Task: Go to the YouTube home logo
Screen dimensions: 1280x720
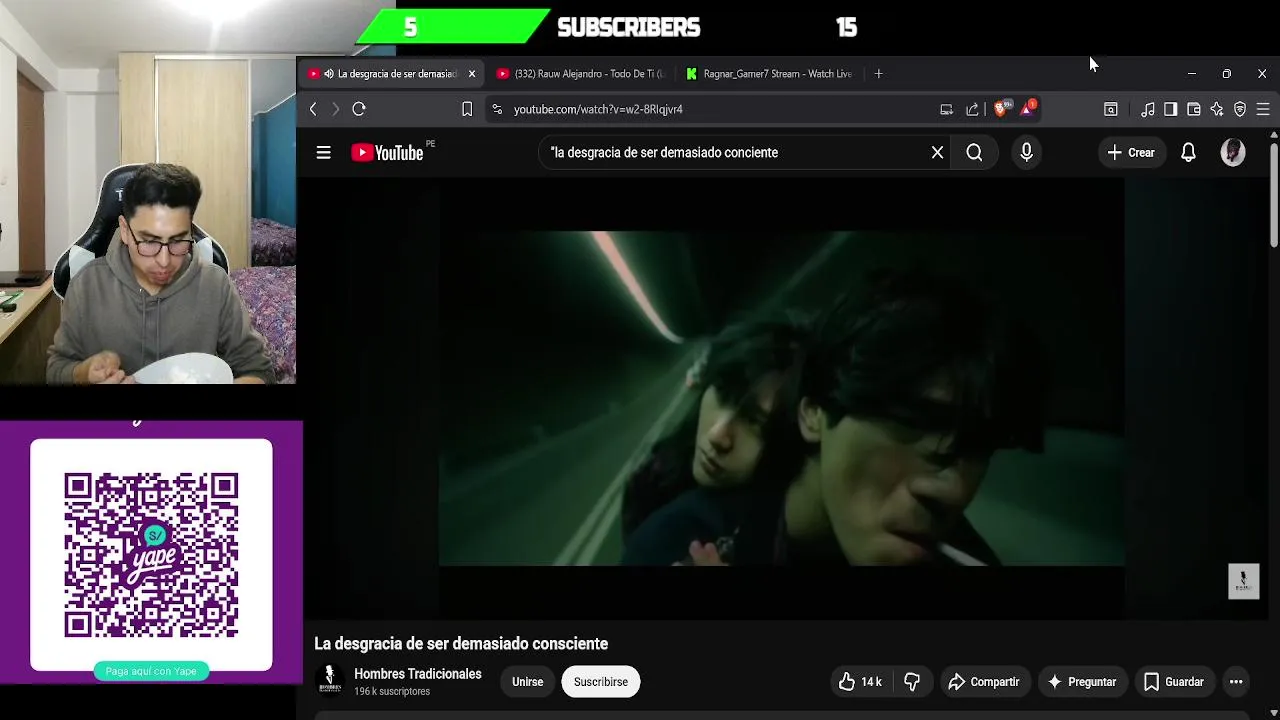Action: (x=388, y=153)
